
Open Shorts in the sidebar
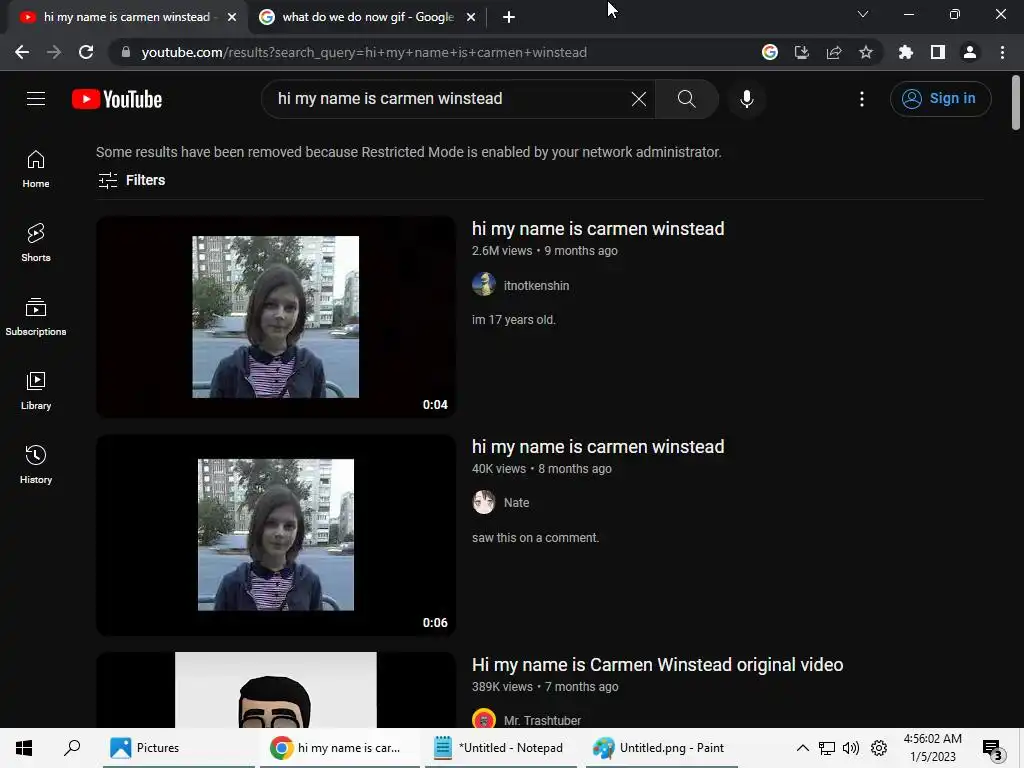tap(36, 243)
